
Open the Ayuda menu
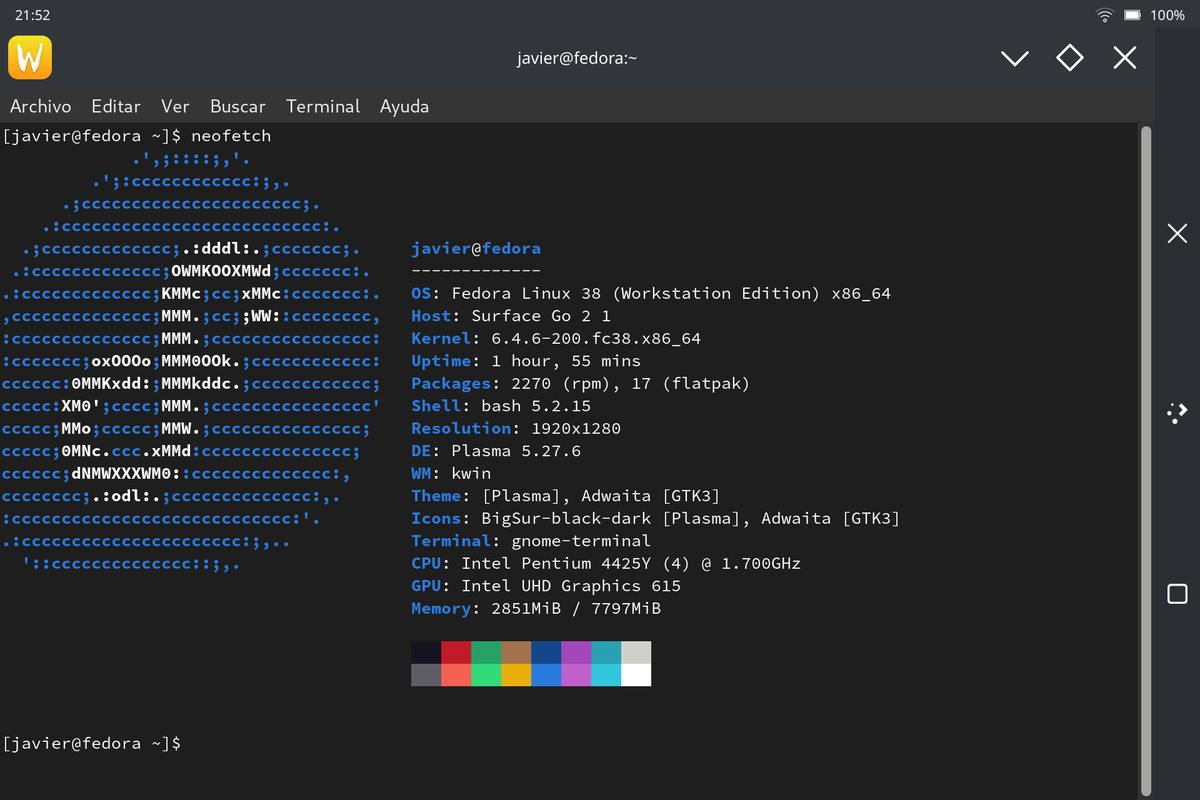(404, 106)
